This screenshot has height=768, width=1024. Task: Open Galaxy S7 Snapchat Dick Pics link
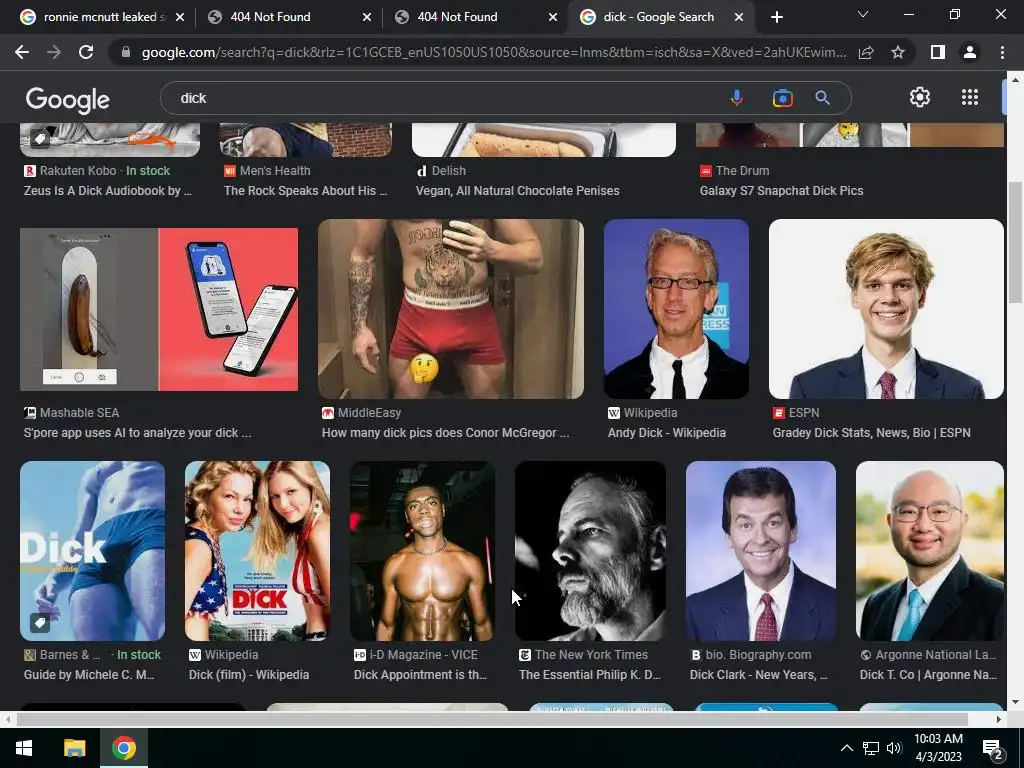click(782, 191)
